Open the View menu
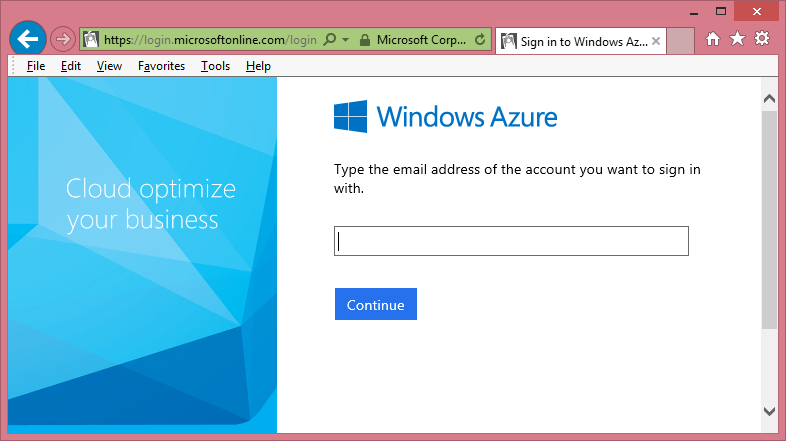The width and height of the screenshot is (786, 441). coord(109,66)
